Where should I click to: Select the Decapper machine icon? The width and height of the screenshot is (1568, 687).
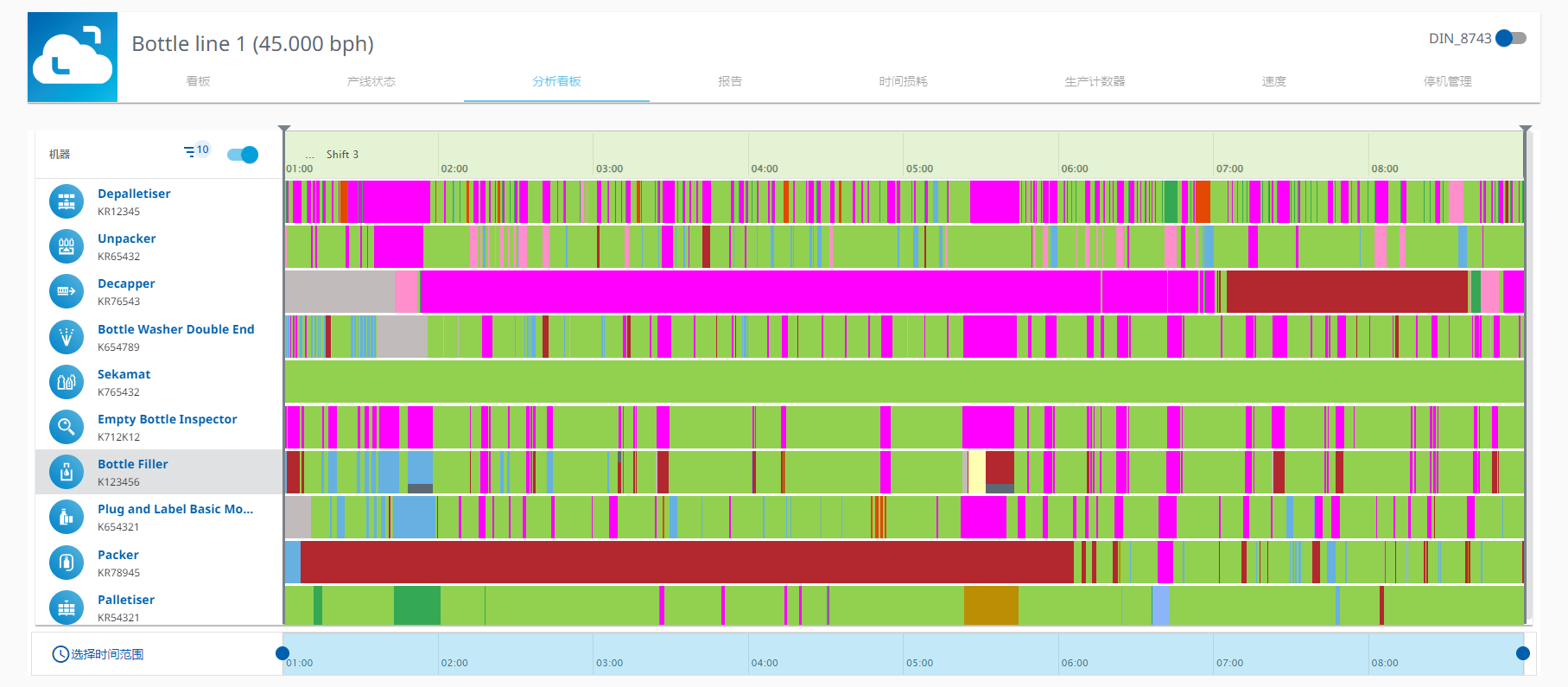[67, 291]
